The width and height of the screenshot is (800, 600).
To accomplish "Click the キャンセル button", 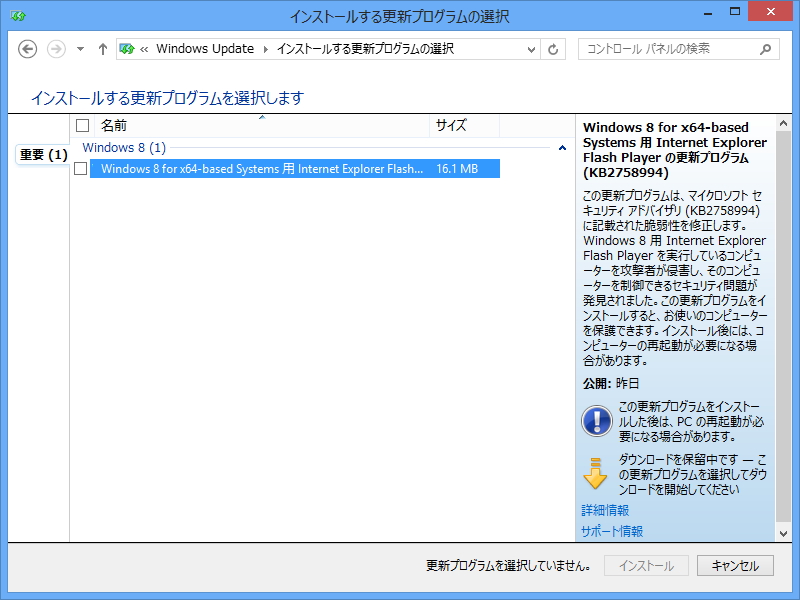I will tap(735, 565).
